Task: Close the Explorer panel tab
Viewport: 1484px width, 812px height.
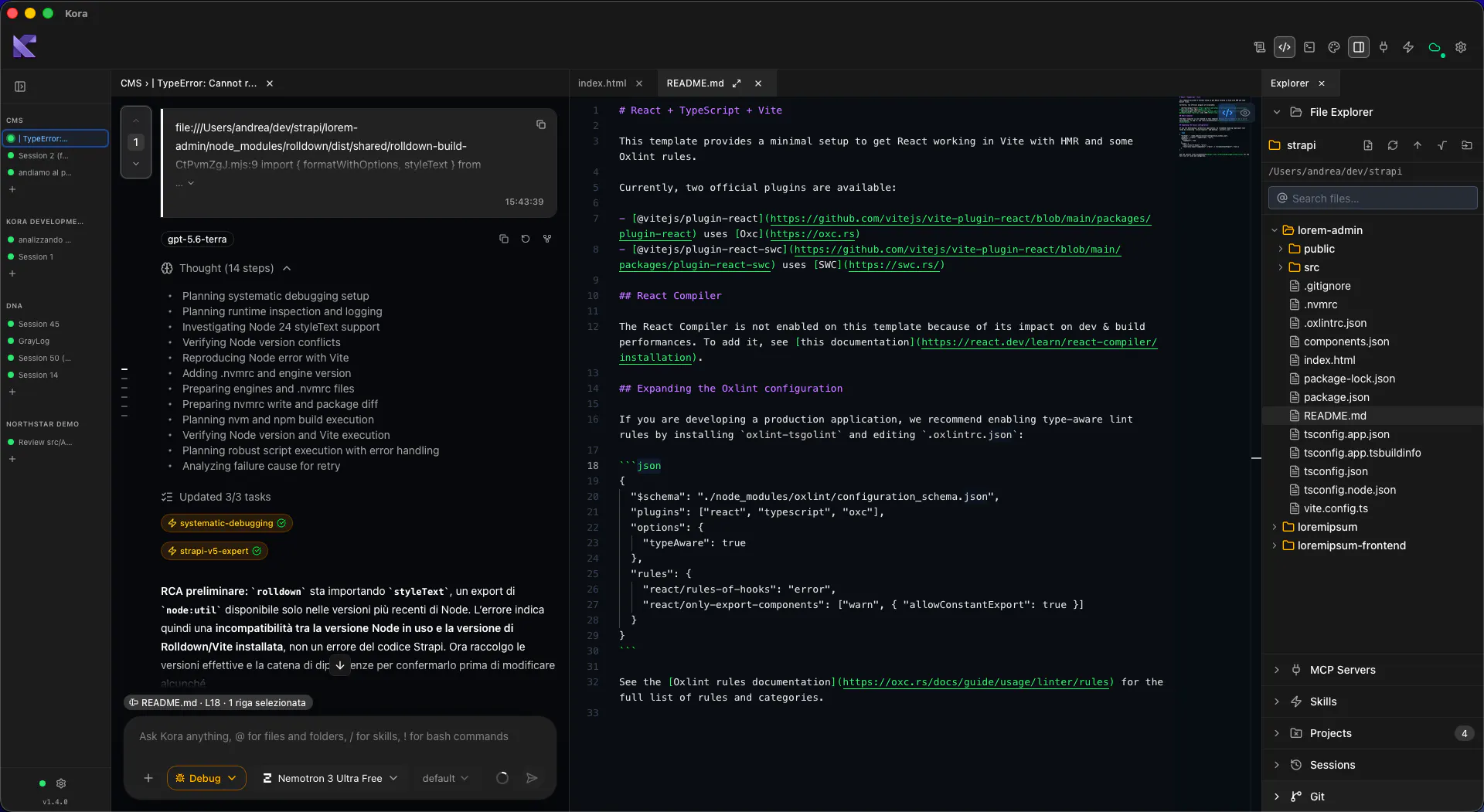Action: tap(1322, 83)
